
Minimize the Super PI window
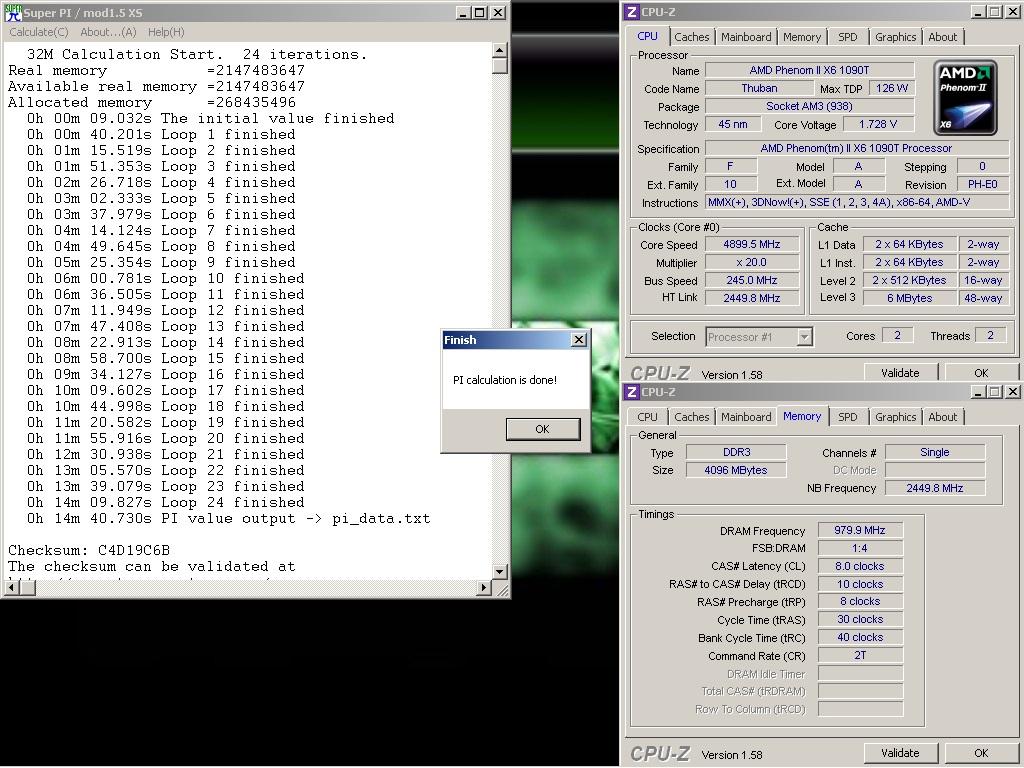(x=463, y=12)
